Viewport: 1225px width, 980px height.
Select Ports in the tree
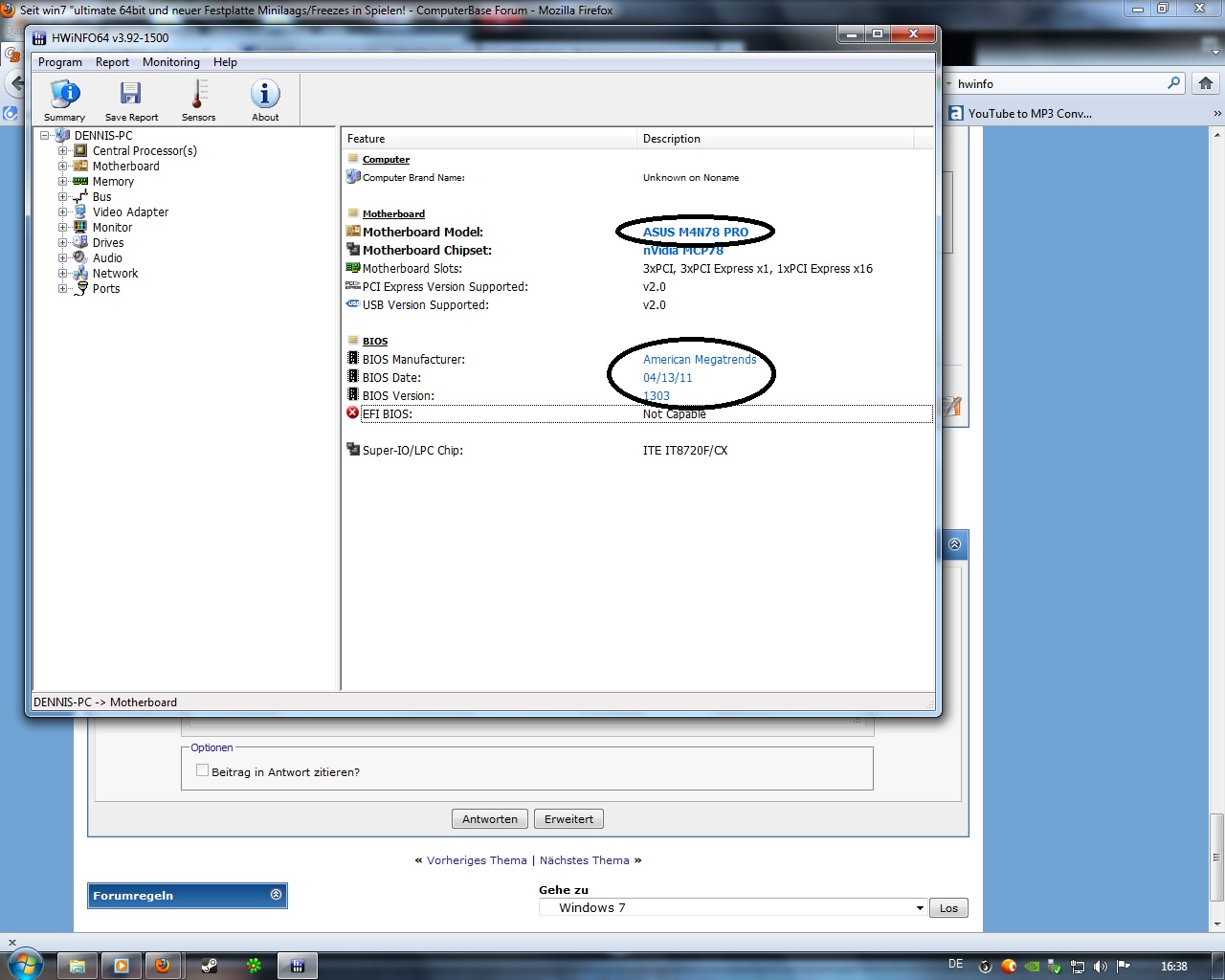pyautogui.click(x=106, y=289)
